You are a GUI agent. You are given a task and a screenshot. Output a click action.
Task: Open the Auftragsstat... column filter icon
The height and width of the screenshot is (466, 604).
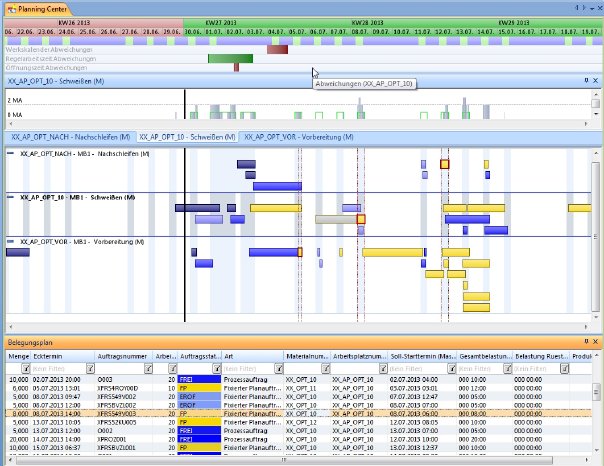(217, 369)
